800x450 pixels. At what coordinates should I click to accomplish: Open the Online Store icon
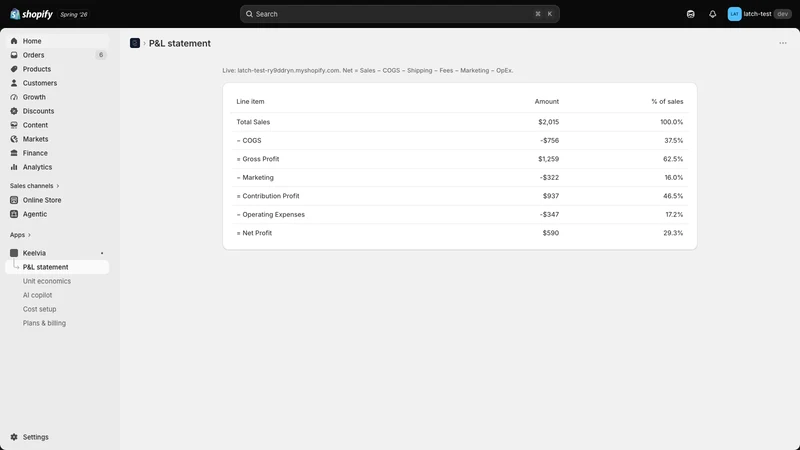pos(14,200)
